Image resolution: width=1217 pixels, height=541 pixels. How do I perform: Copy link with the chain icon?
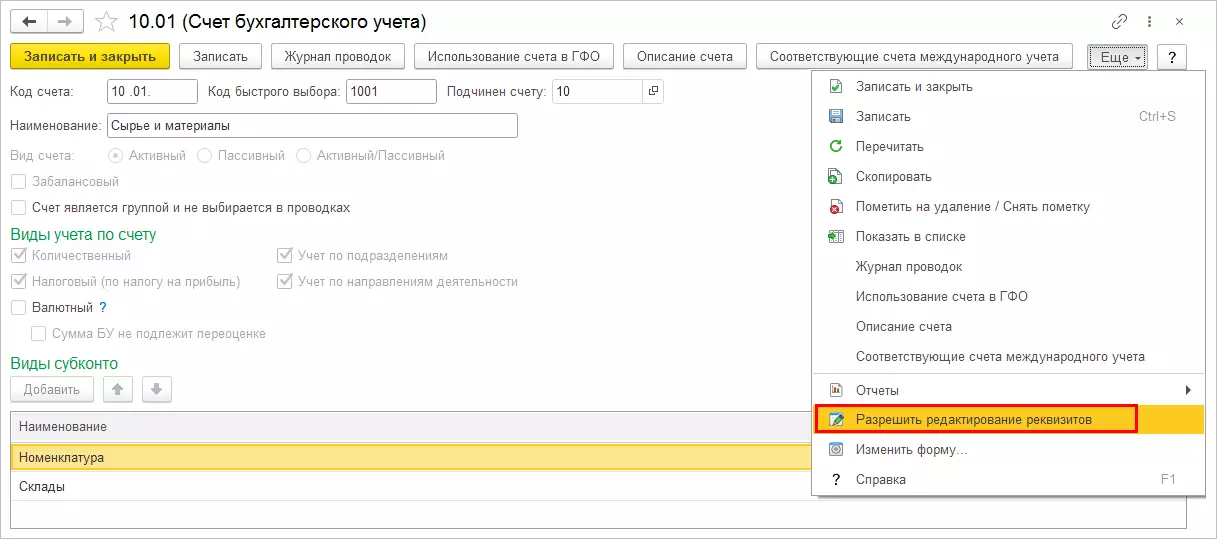[x=1119, y=21]
